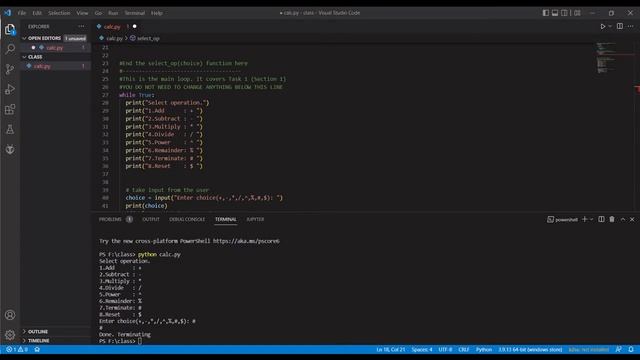Change line endings via CRLF
Screen dimensions: 640x360
(x=464, y=349)
